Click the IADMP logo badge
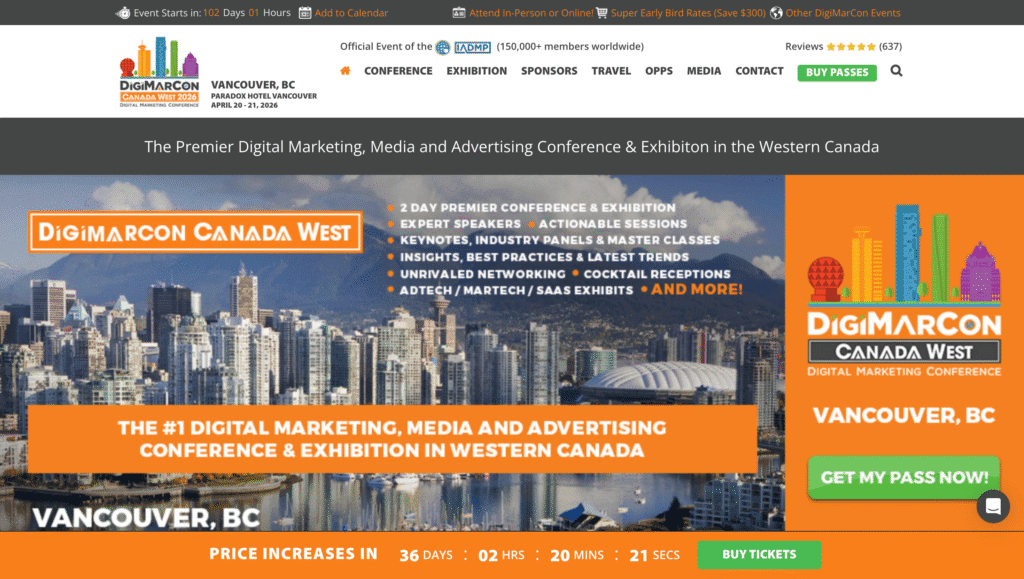 pos(472,47)
